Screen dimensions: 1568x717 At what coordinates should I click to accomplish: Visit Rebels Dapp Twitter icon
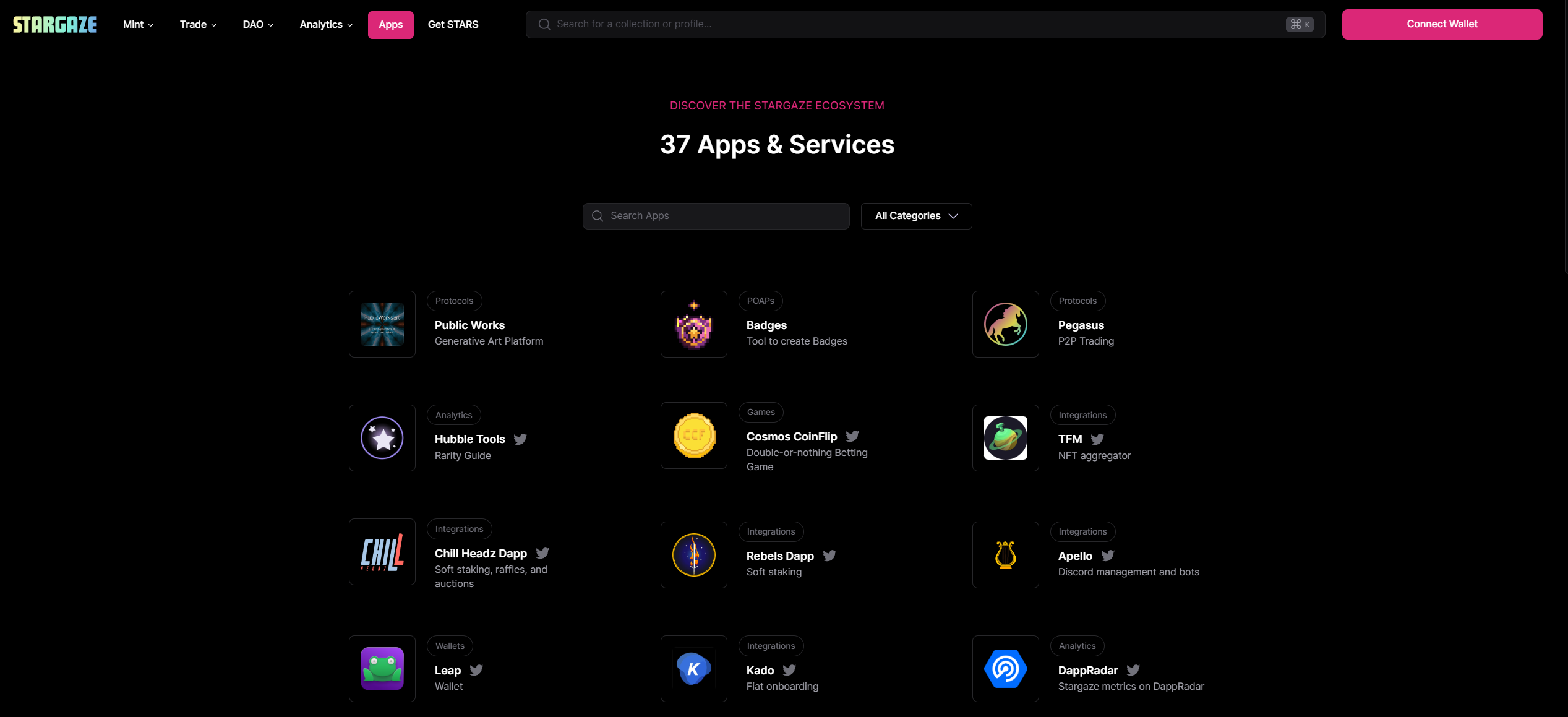coord(829,556)
